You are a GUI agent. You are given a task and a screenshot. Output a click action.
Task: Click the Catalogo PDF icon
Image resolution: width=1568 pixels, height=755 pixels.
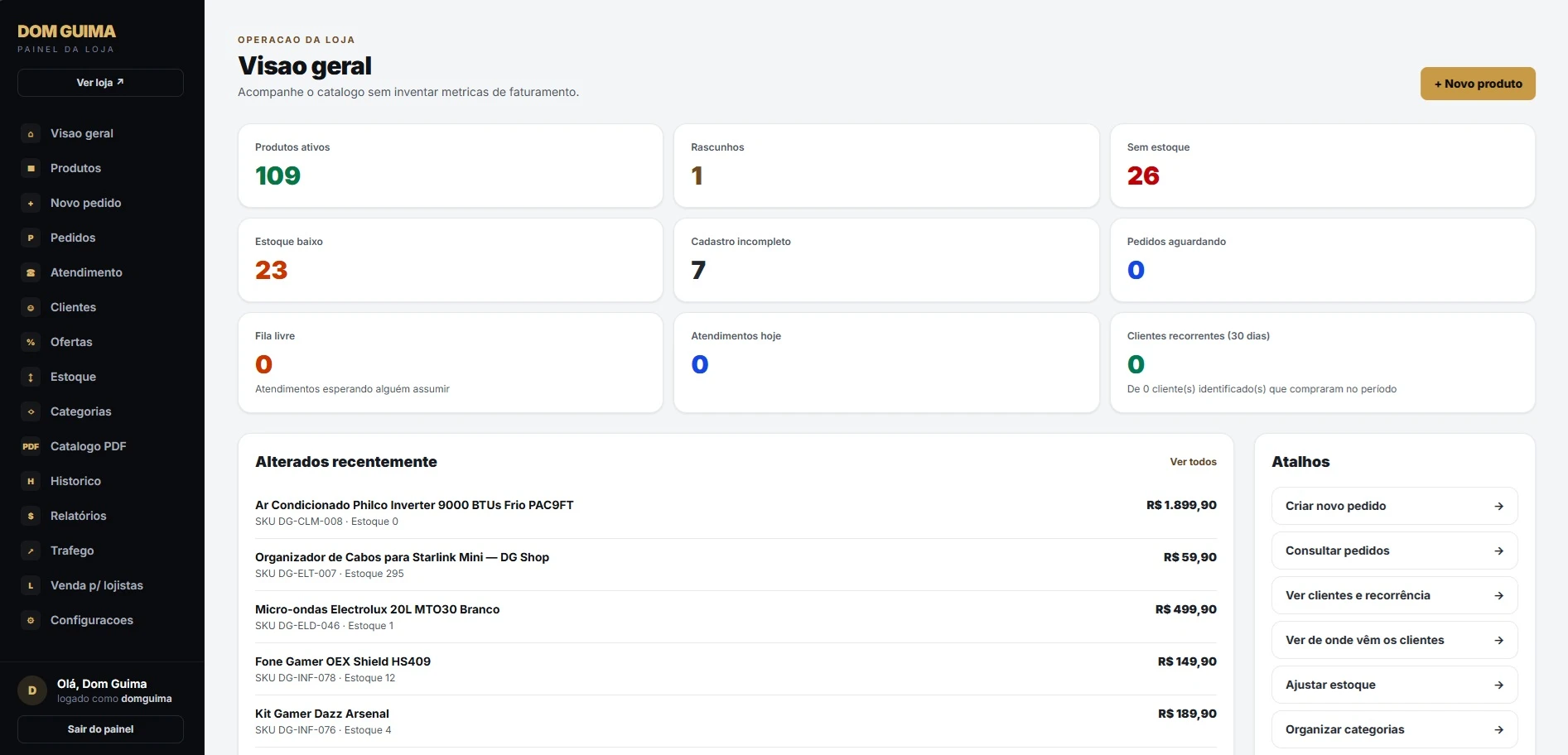pos(31,446)
